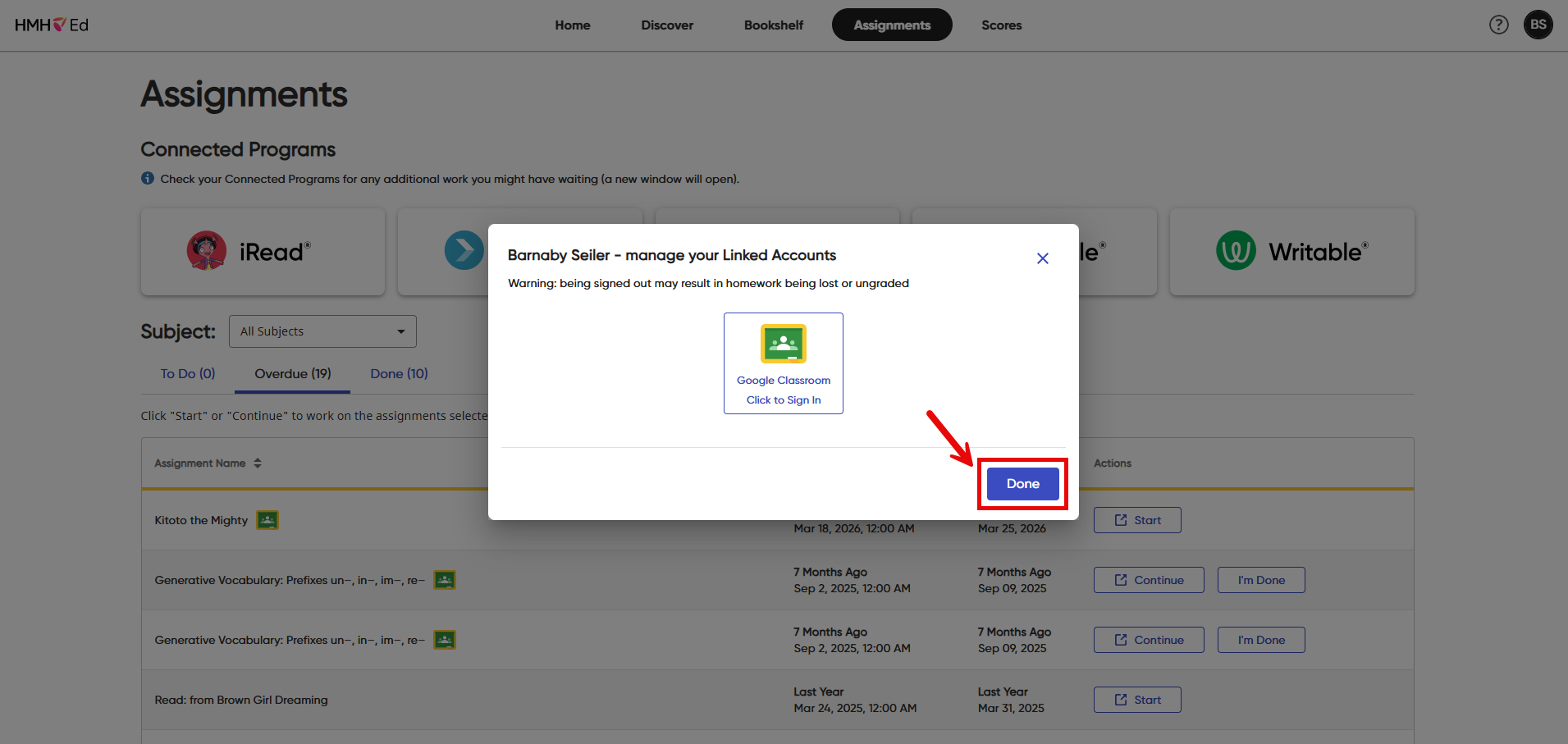The image size is (1568, 744).
Task: Click the Mar 31, 2025 due date
Action: pos(1011,708)
